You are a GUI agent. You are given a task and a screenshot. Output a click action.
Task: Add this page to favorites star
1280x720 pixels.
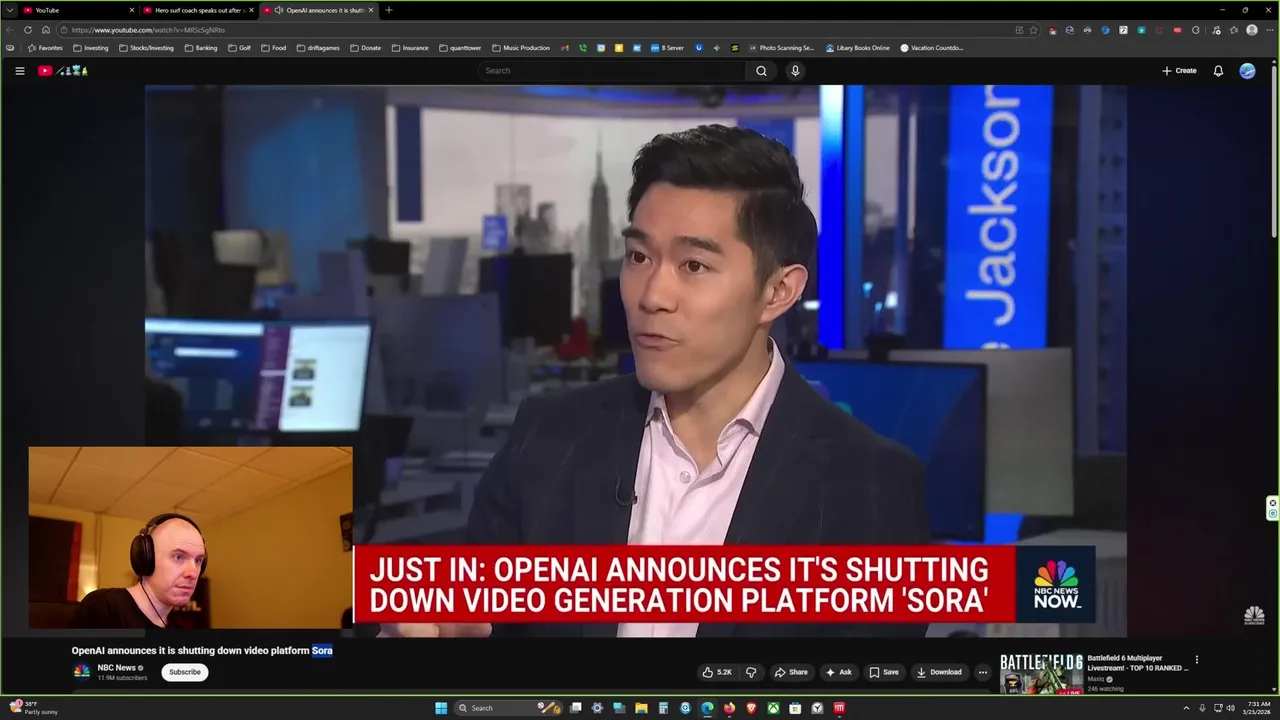click(1033, 30)
